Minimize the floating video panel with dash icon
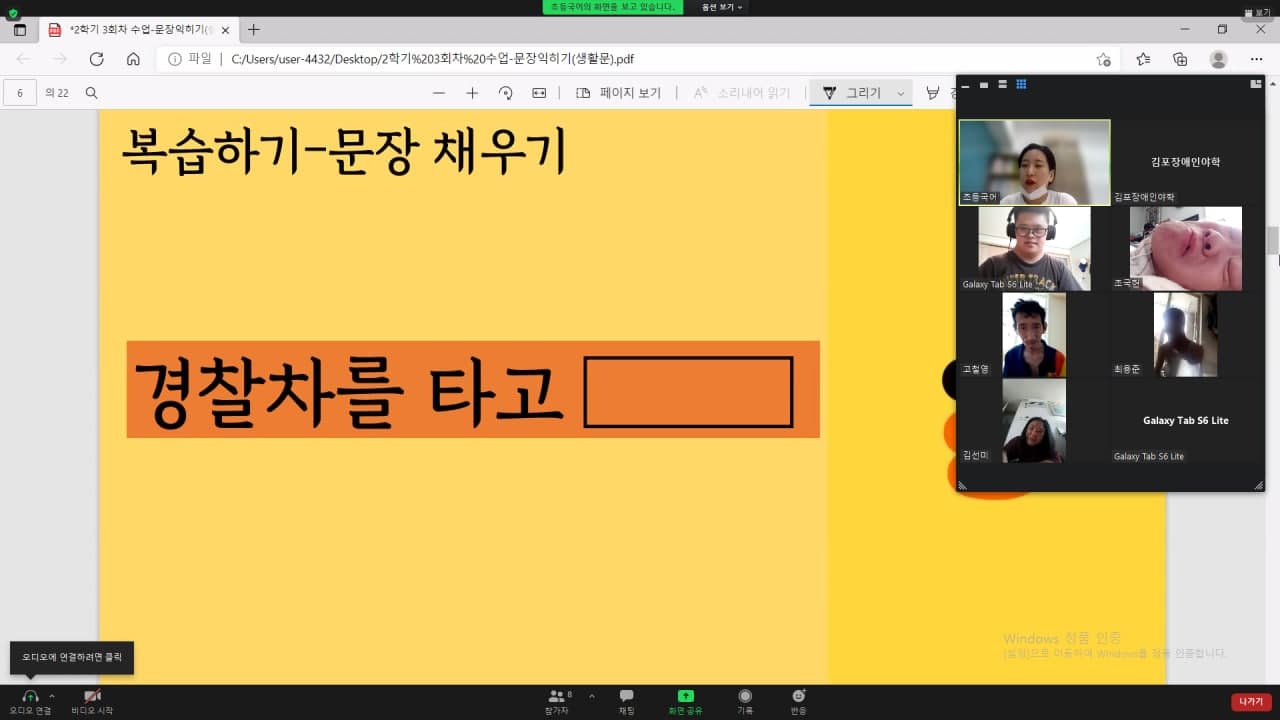1280x720 pixels. (x=967, y=85)
